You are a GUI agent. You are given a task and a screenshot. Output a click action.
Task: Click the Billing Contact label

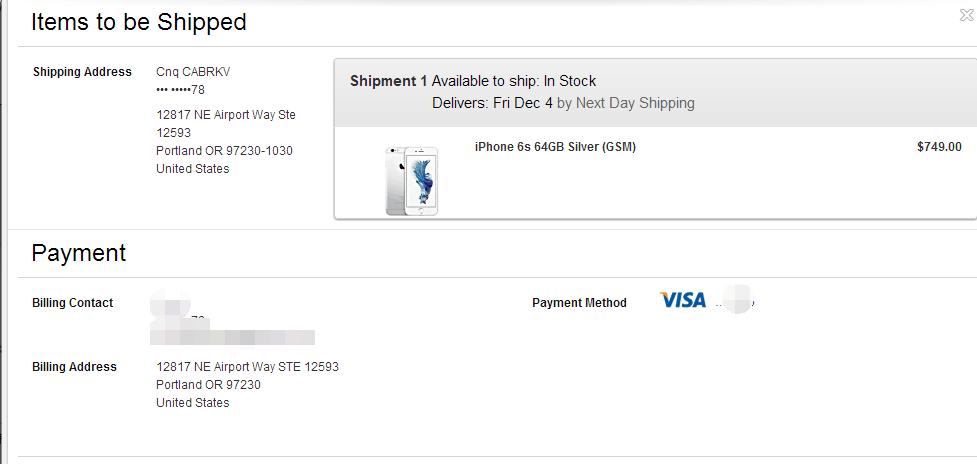(72, 303)
